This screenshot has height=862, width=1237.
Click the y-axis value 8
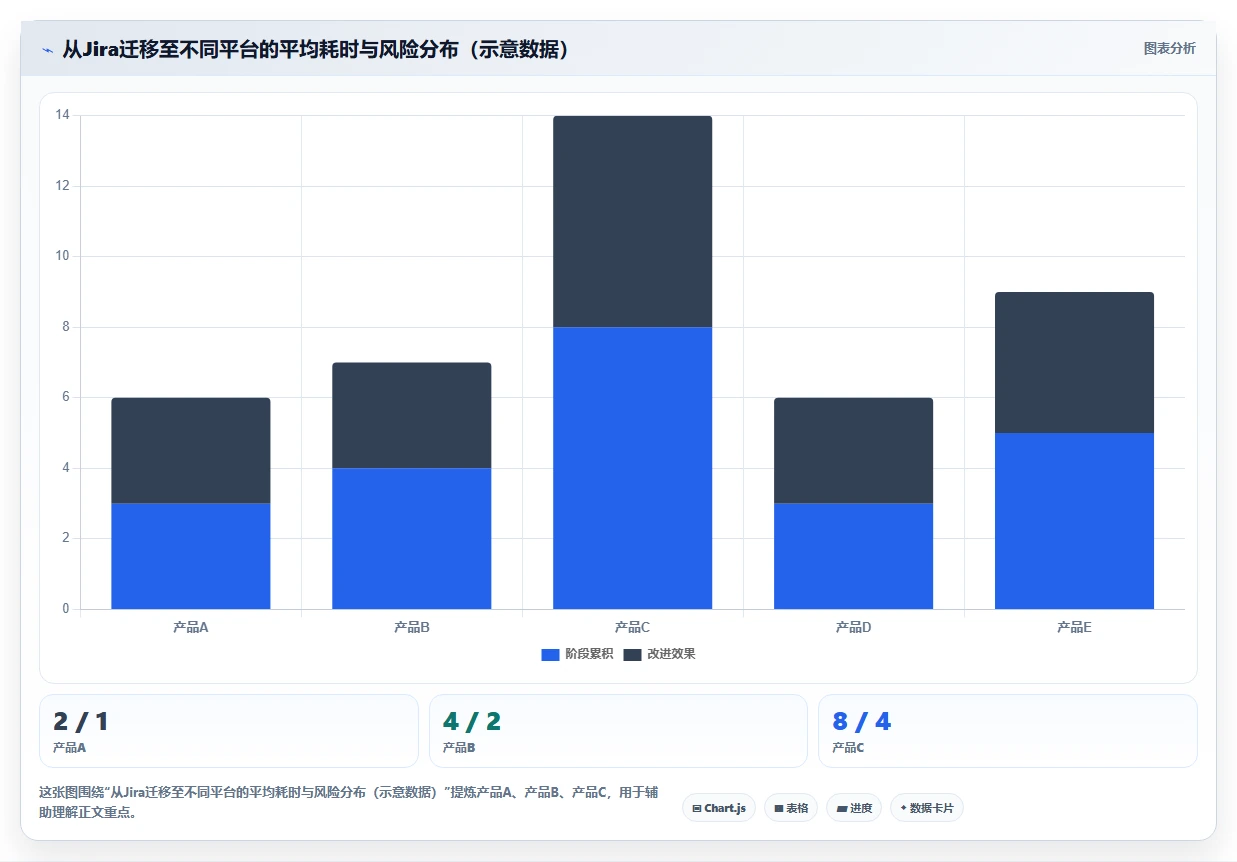pyautogui.click(x=66, y=327)
